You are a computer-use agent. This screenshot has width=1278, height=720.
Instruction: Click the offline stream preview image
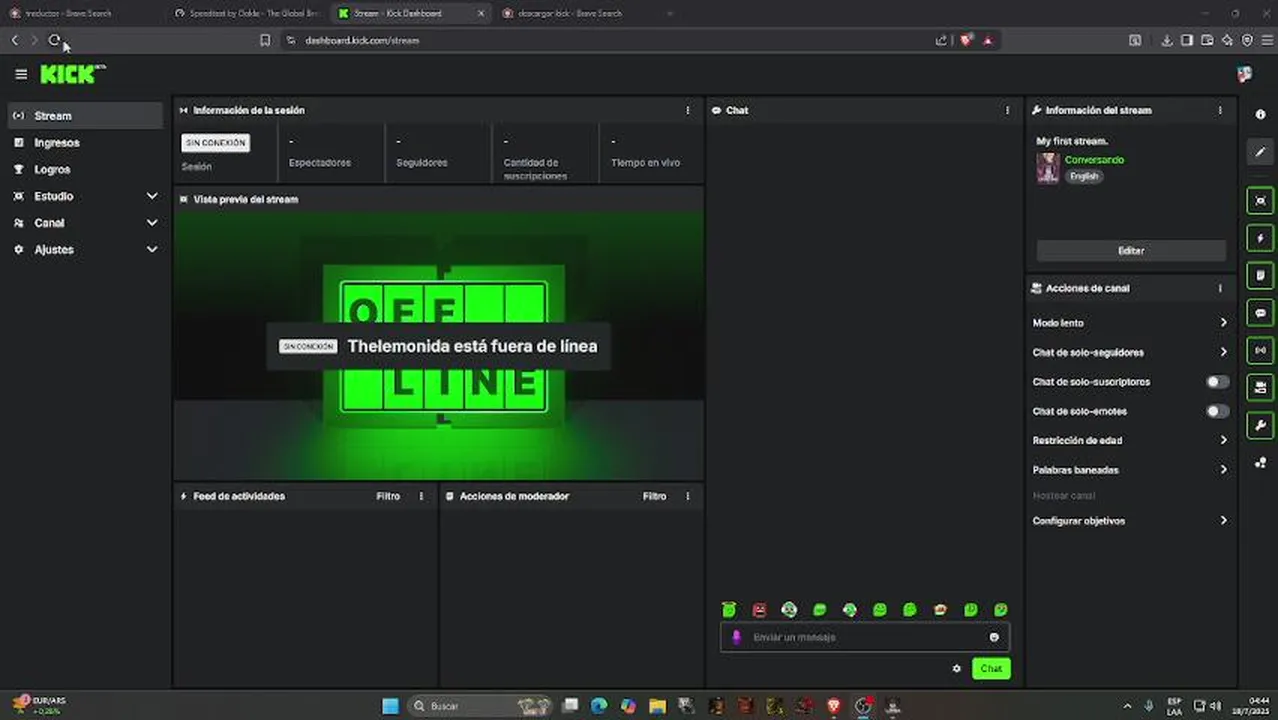click(x=438, y=345)
